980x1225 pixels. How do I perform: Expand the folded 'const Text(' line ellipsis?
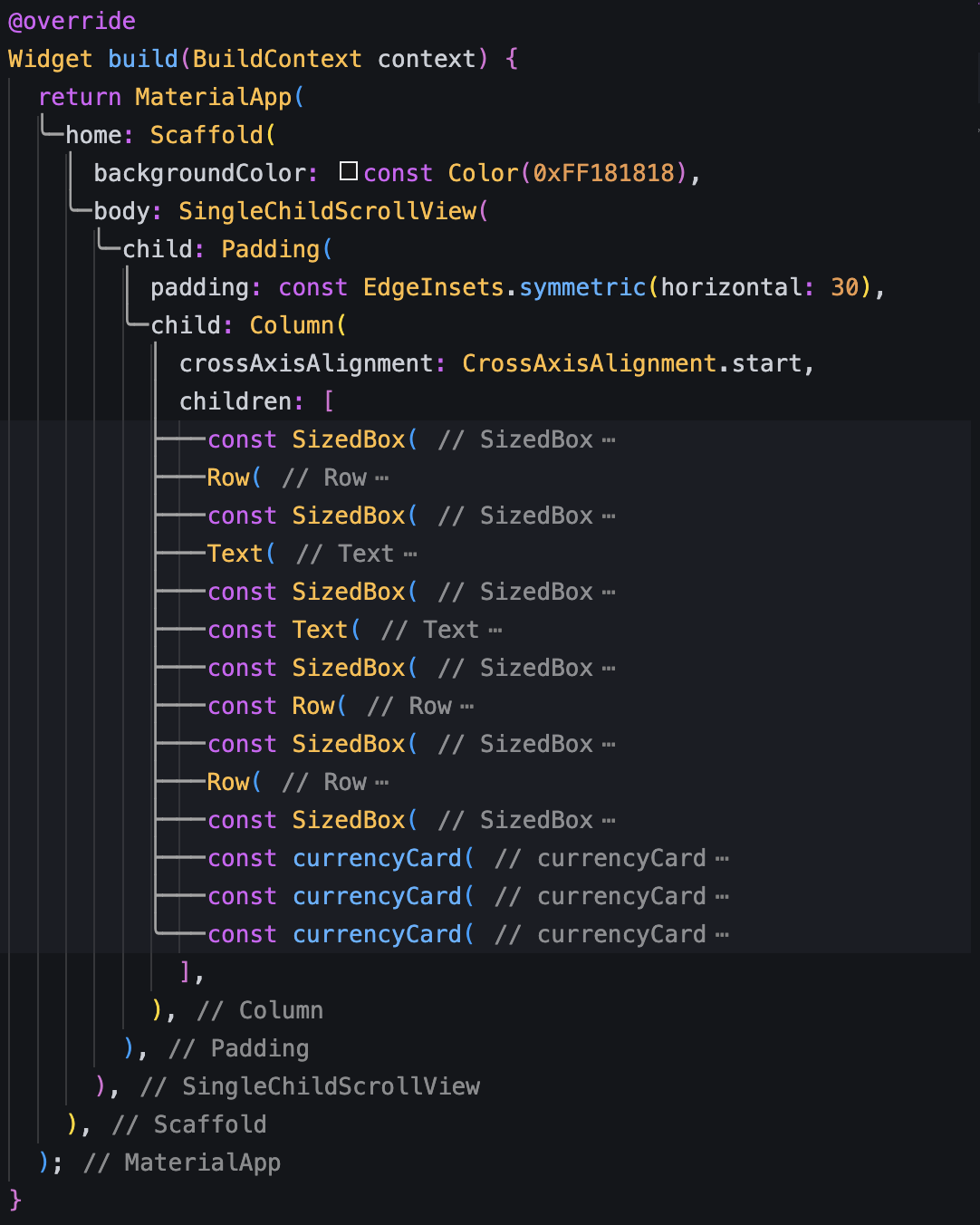pyautogui.click(x=495, y=630)
